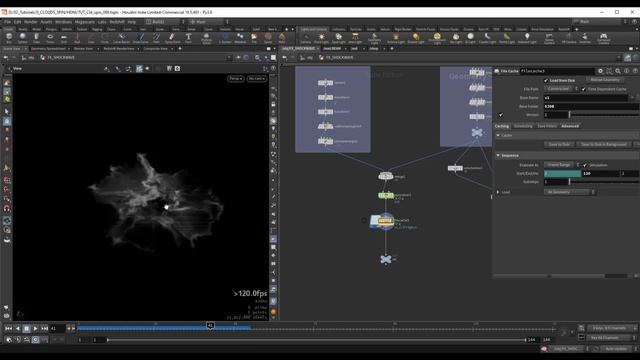Click the output null node below filecache
Screen dimensions: 640x360
point(386,259)
